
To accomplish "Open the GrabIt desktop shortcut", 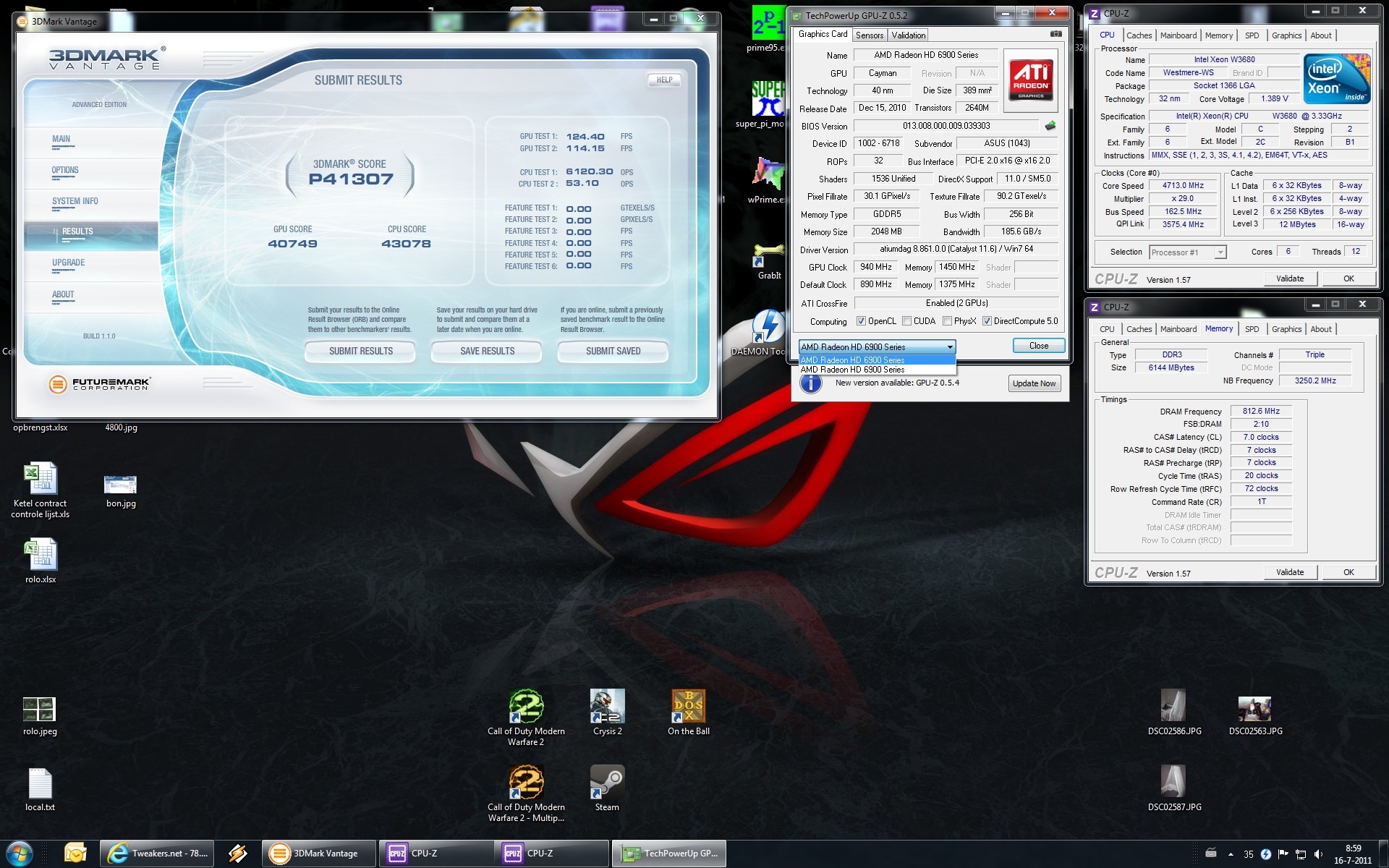I will [x=769, y=260].
